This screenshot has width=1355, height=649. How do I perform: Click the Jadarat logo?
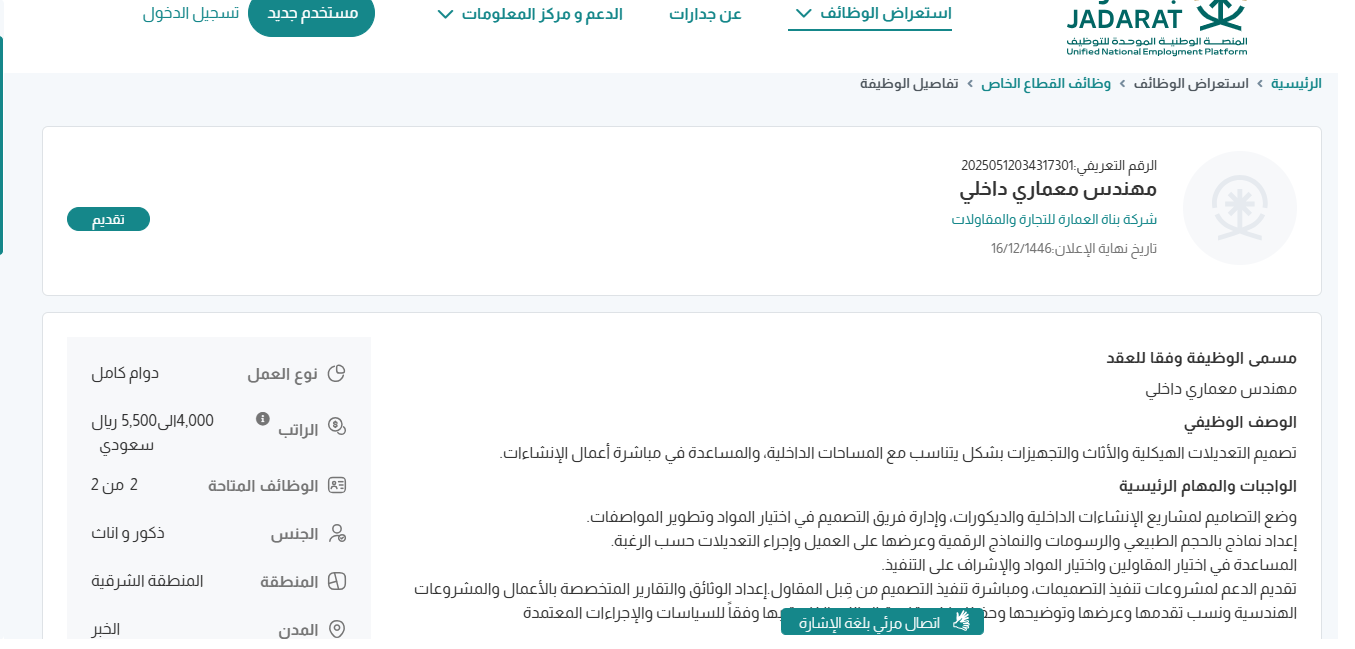pyautogui.click(x=1156, y=28)
